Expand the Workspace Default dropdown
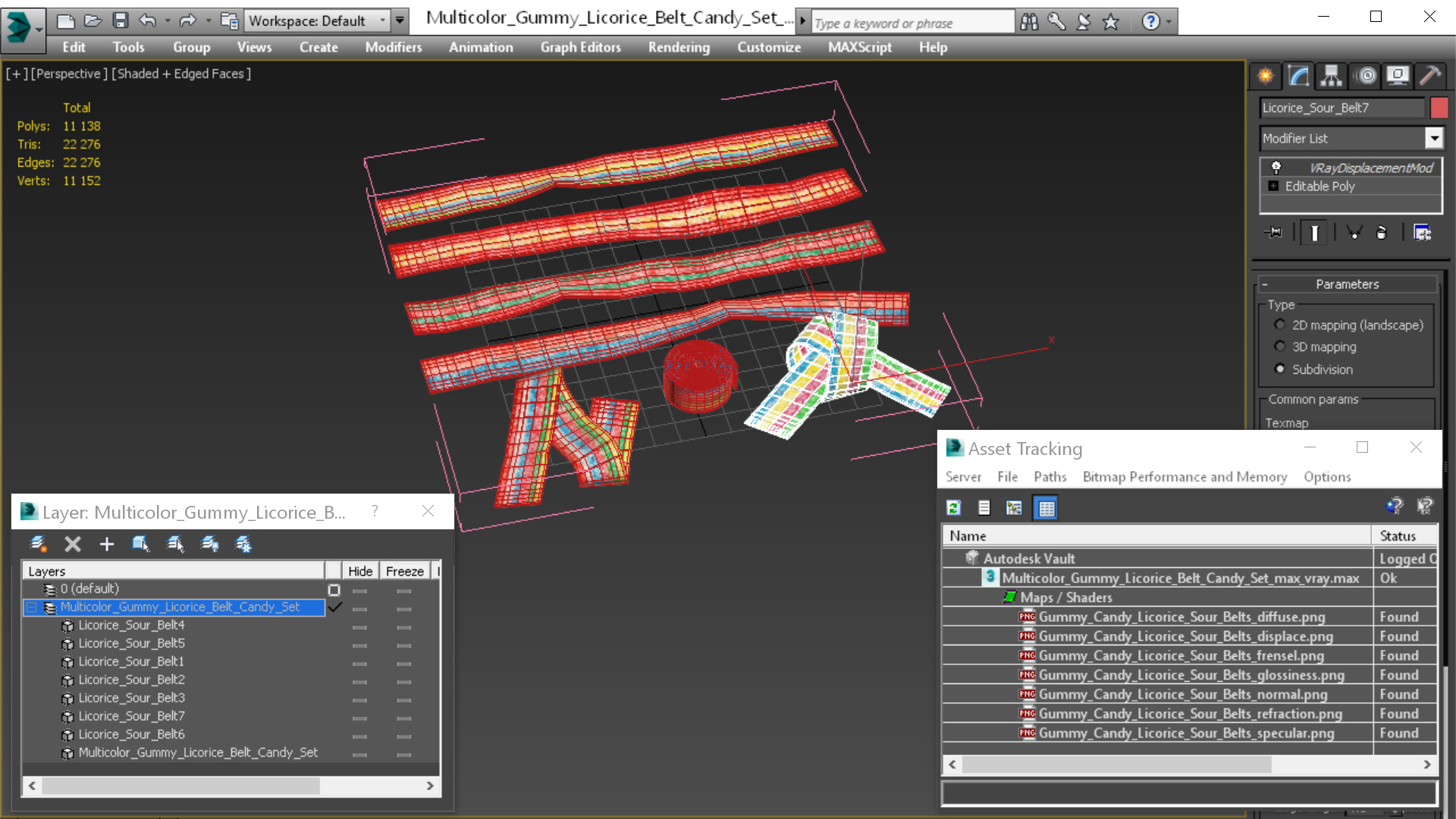Screen dimensions: 1456x819 point(383,20)
